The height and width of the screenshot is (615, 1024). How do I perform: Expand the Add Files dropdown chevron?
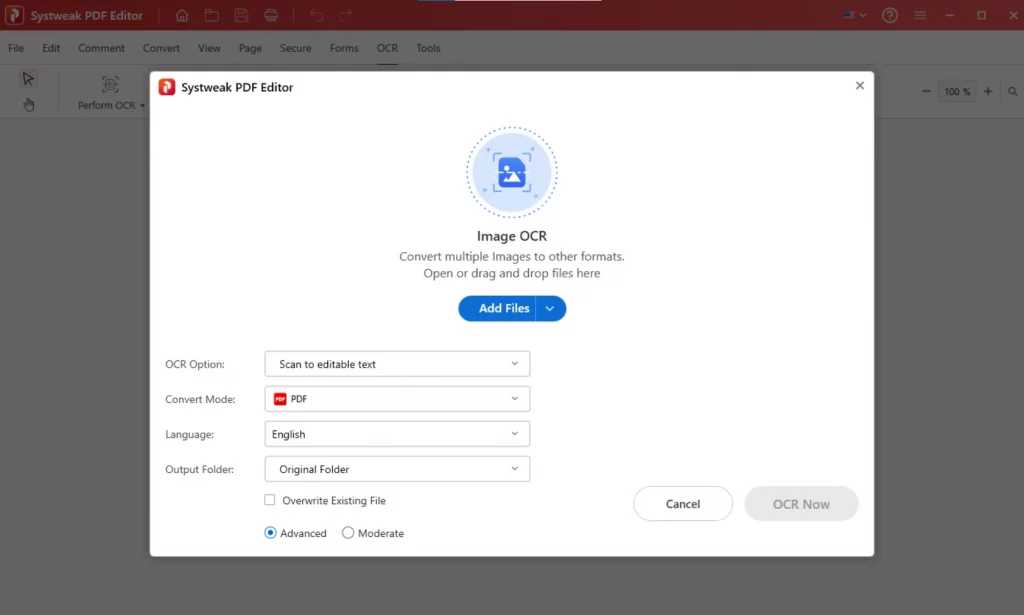[551, 308]
